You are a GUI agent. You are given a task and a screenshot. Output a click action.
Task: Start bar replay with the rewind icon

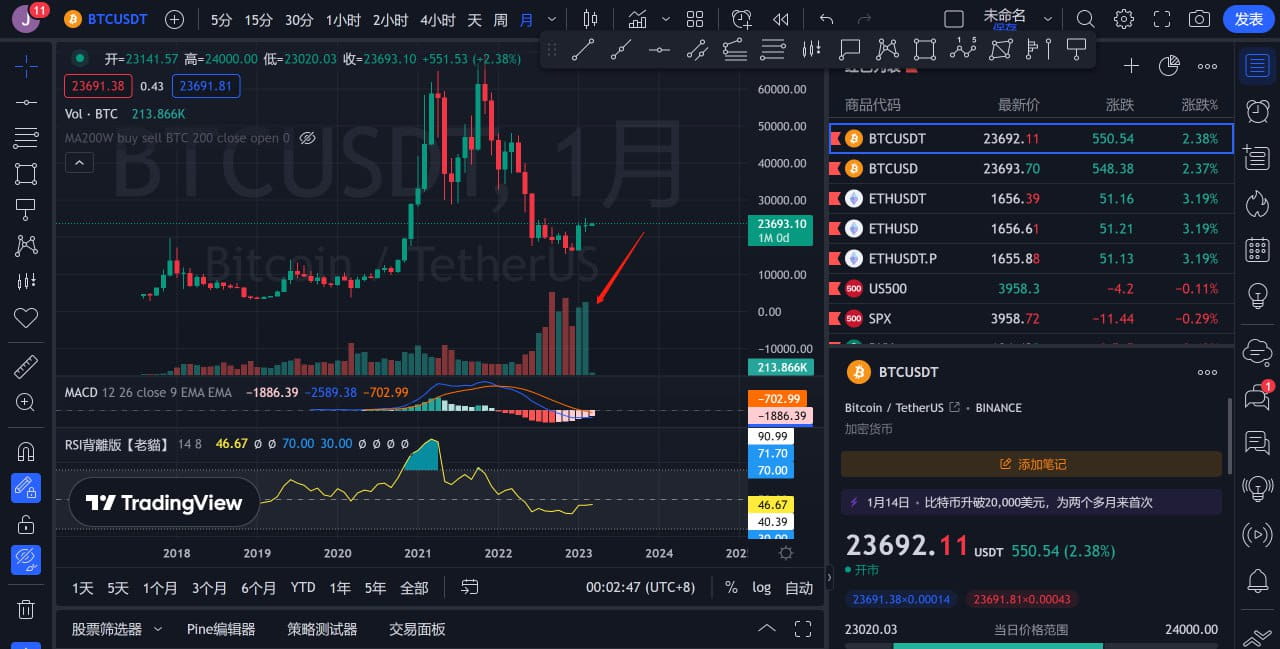(781, 19)
